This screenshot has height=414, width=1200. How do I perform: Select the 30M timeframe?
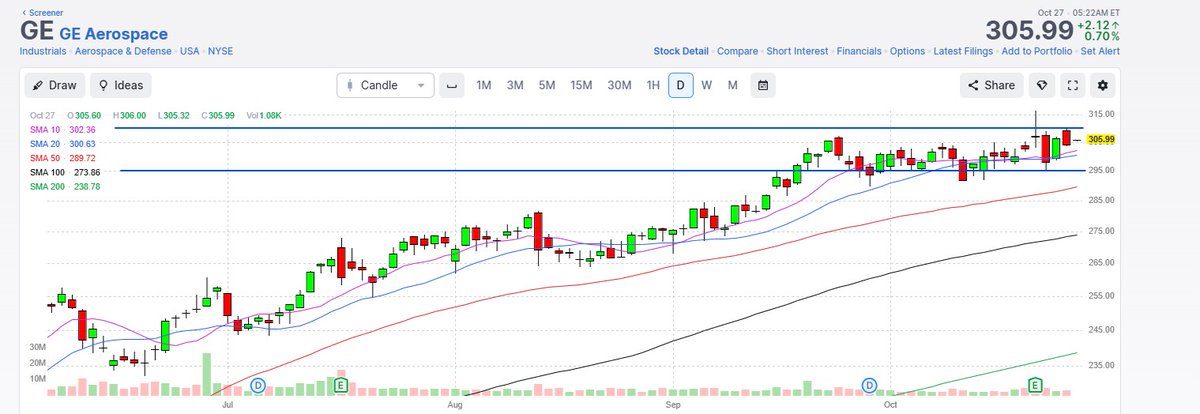(x=619, y=85)
